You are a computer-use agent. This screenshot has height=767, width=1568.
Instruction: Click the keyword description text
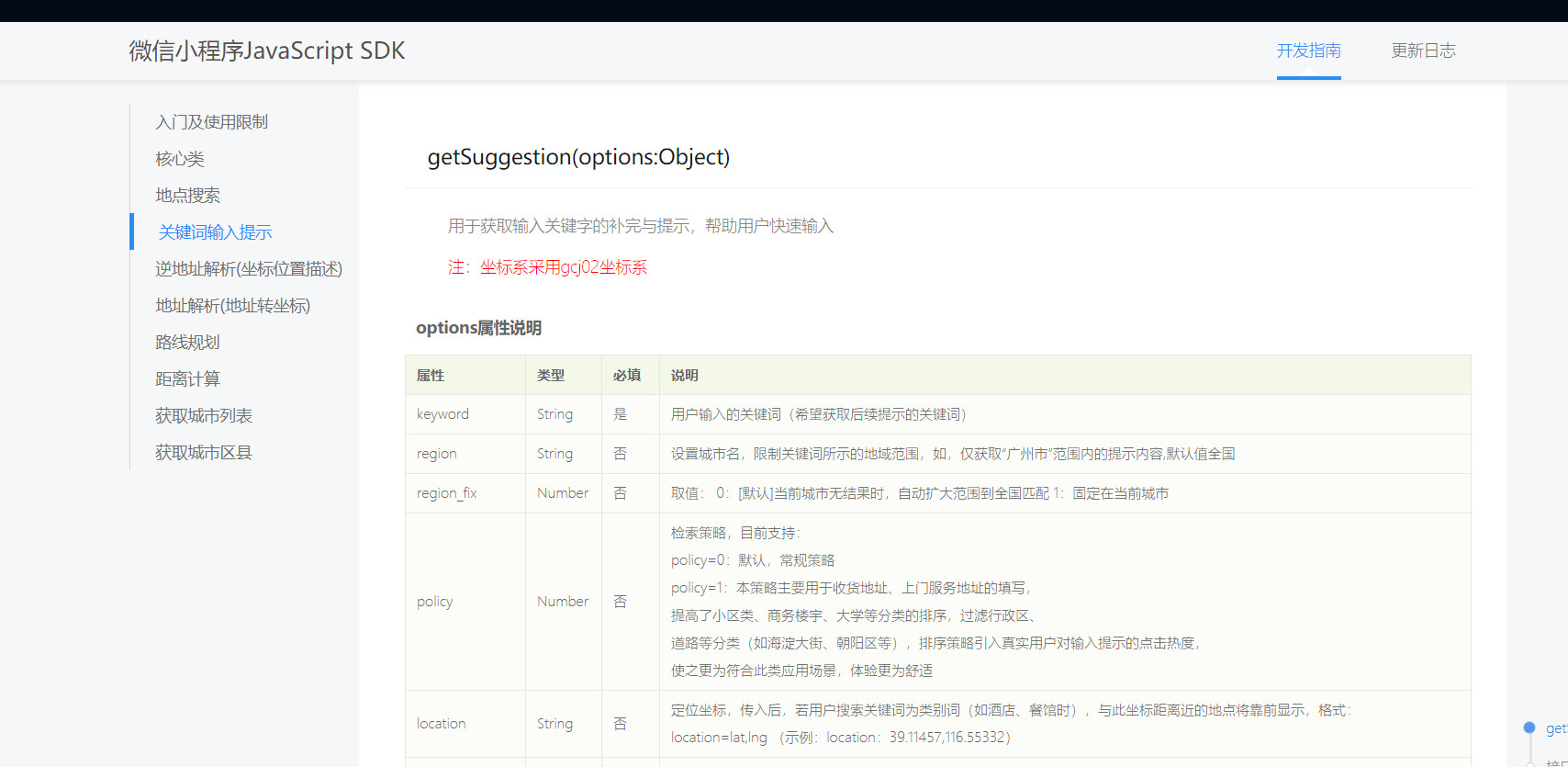[x=822, y=414]
